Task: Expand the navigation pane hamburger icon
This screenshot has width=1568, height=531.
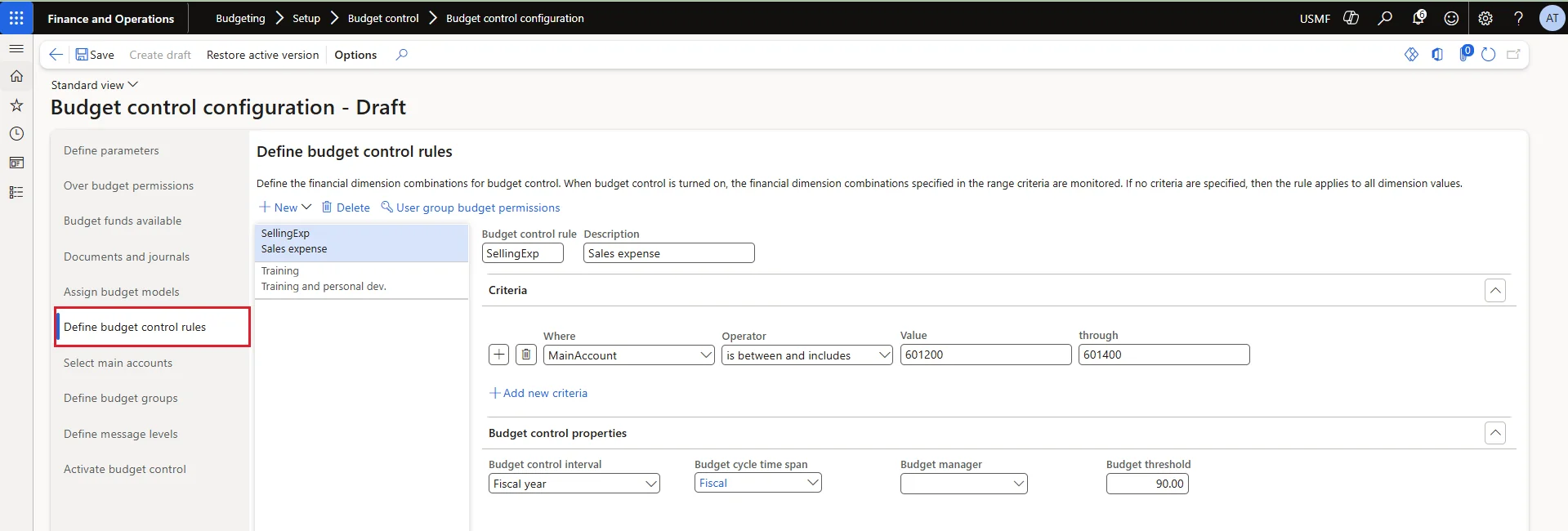Action: (x=16, y=49)
